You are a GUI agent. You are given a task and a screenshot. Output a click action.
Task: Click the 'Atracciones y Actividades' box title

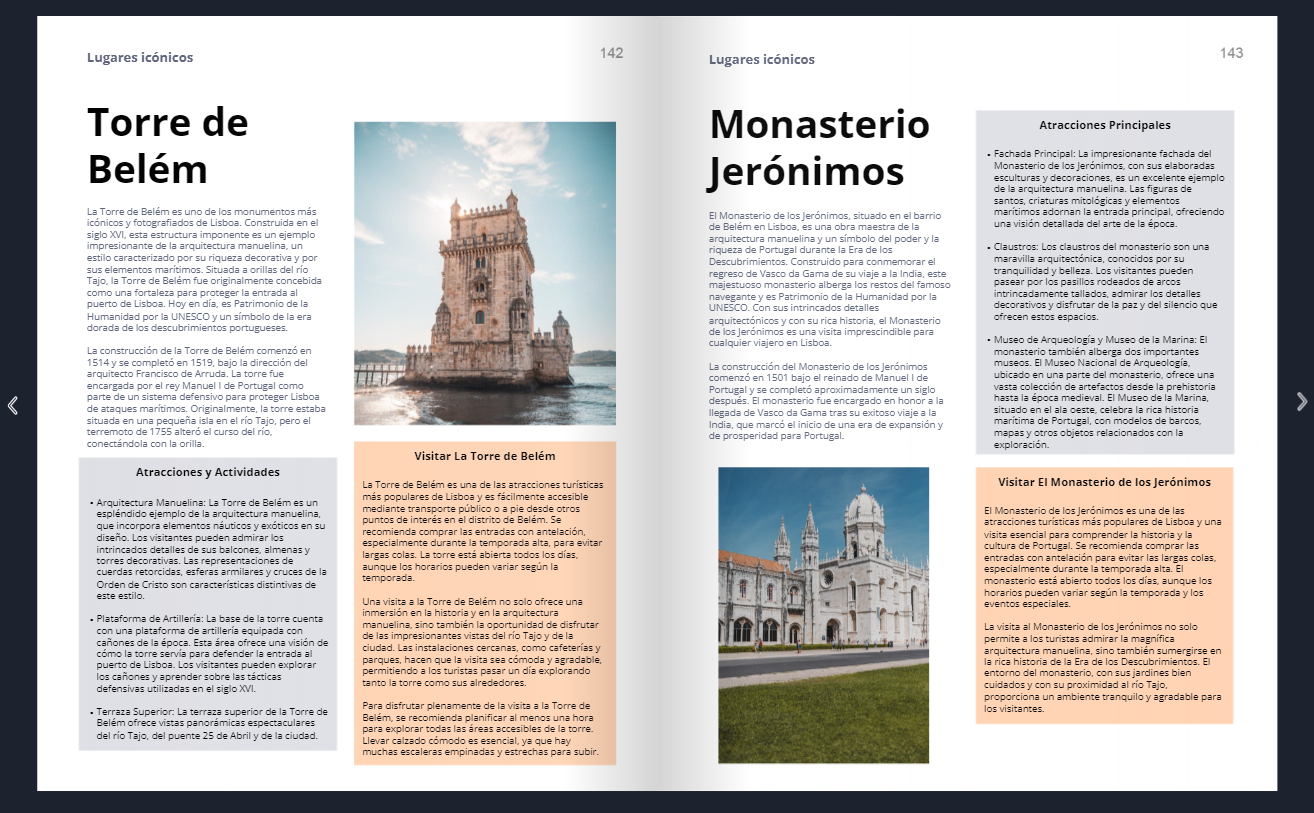click(x=208, y=472)
